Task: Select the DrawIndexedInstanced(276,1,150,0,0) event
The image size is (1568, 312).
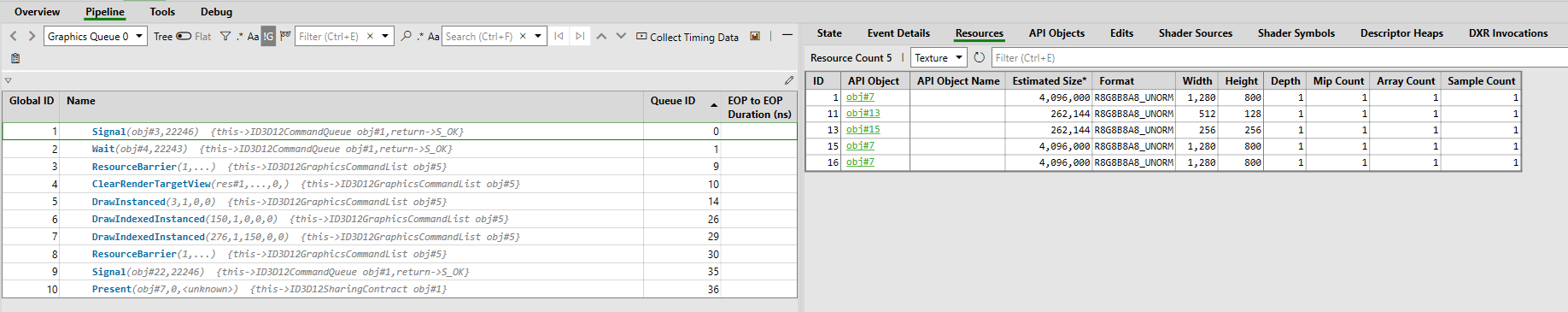Action: 399,237
